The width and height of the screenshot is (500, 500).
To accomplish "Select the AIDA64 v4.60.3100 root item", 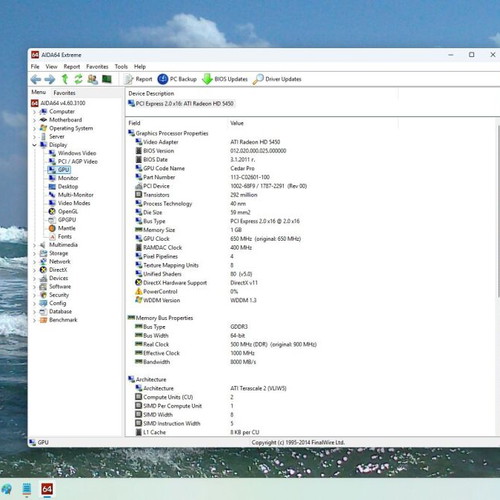I will (x=58, y=103).
